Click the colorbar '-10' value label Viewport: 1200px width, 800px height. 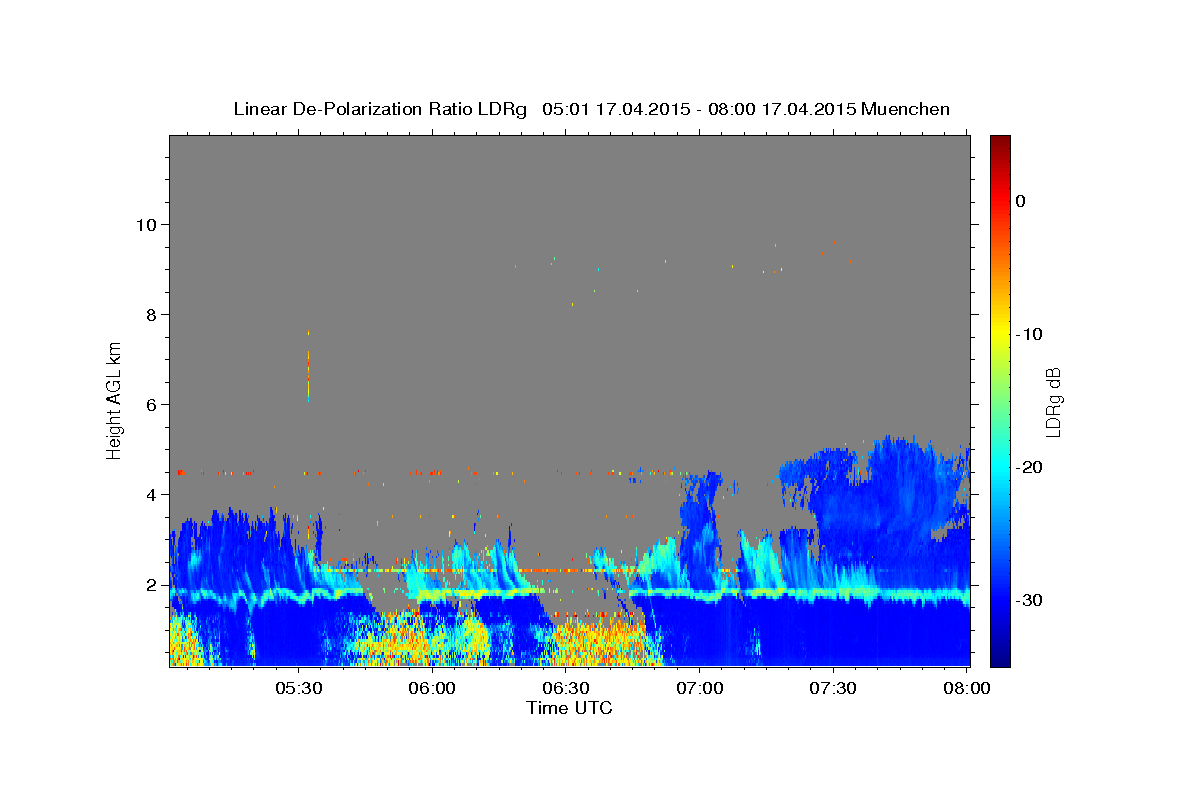pyautogui.click(x=1029, y=334)
